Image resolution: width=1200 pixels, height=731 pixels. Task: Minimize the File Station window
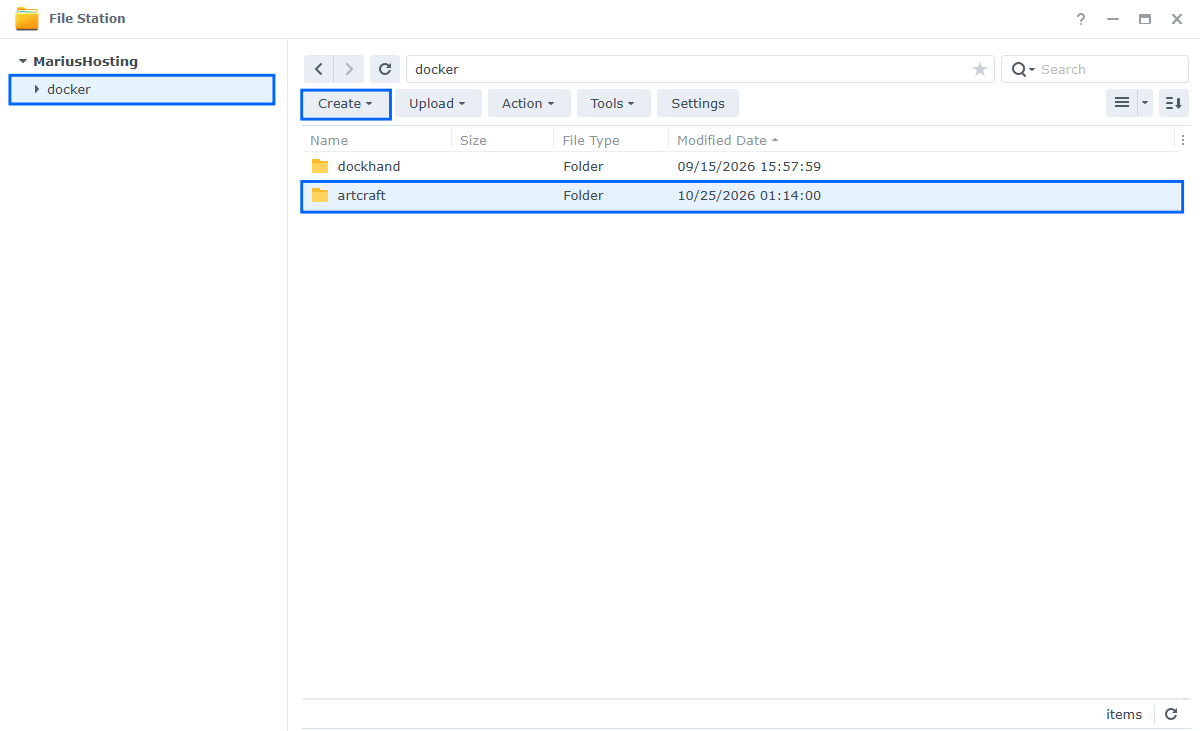1113,19
